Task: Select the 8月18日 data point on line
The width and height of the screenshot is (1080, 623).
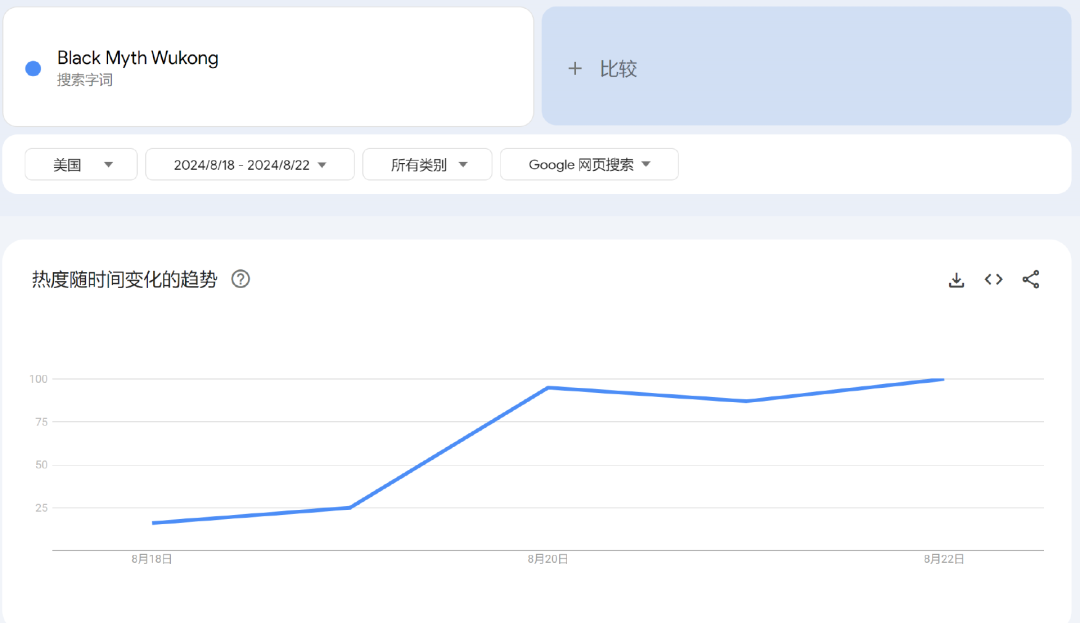Action: coord(153,523)
